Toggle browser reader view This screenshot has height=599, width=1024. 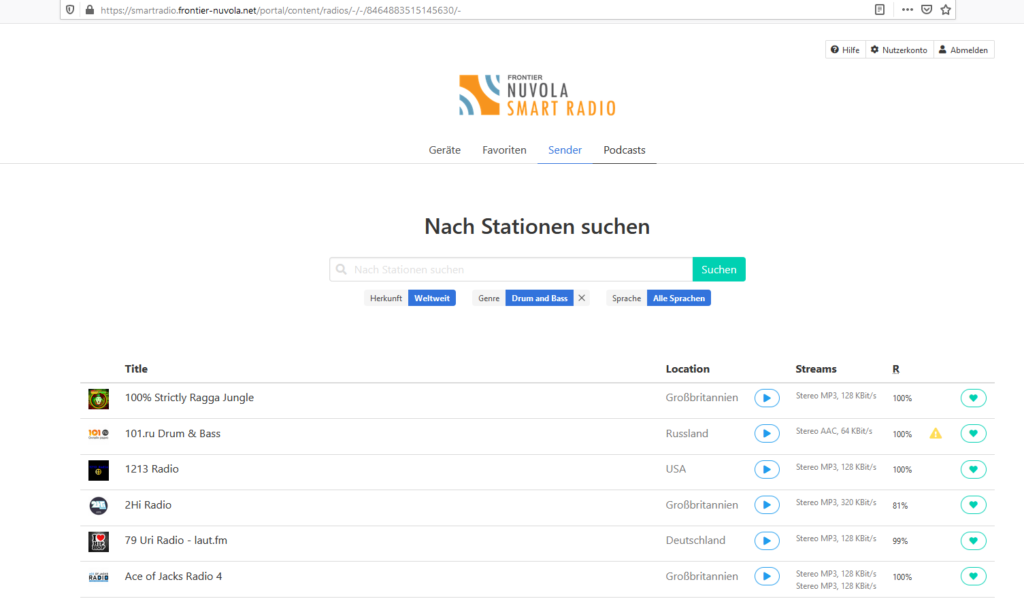[x=880, y=10]
